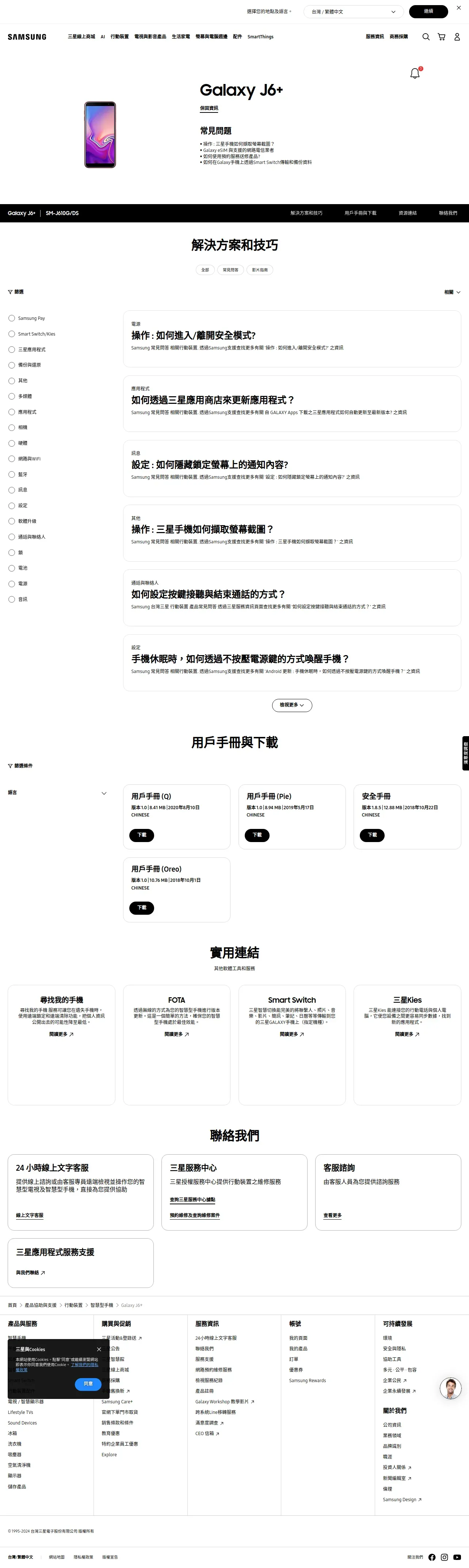Open 行動裝置 navigation menu

[x=119, y=37]
